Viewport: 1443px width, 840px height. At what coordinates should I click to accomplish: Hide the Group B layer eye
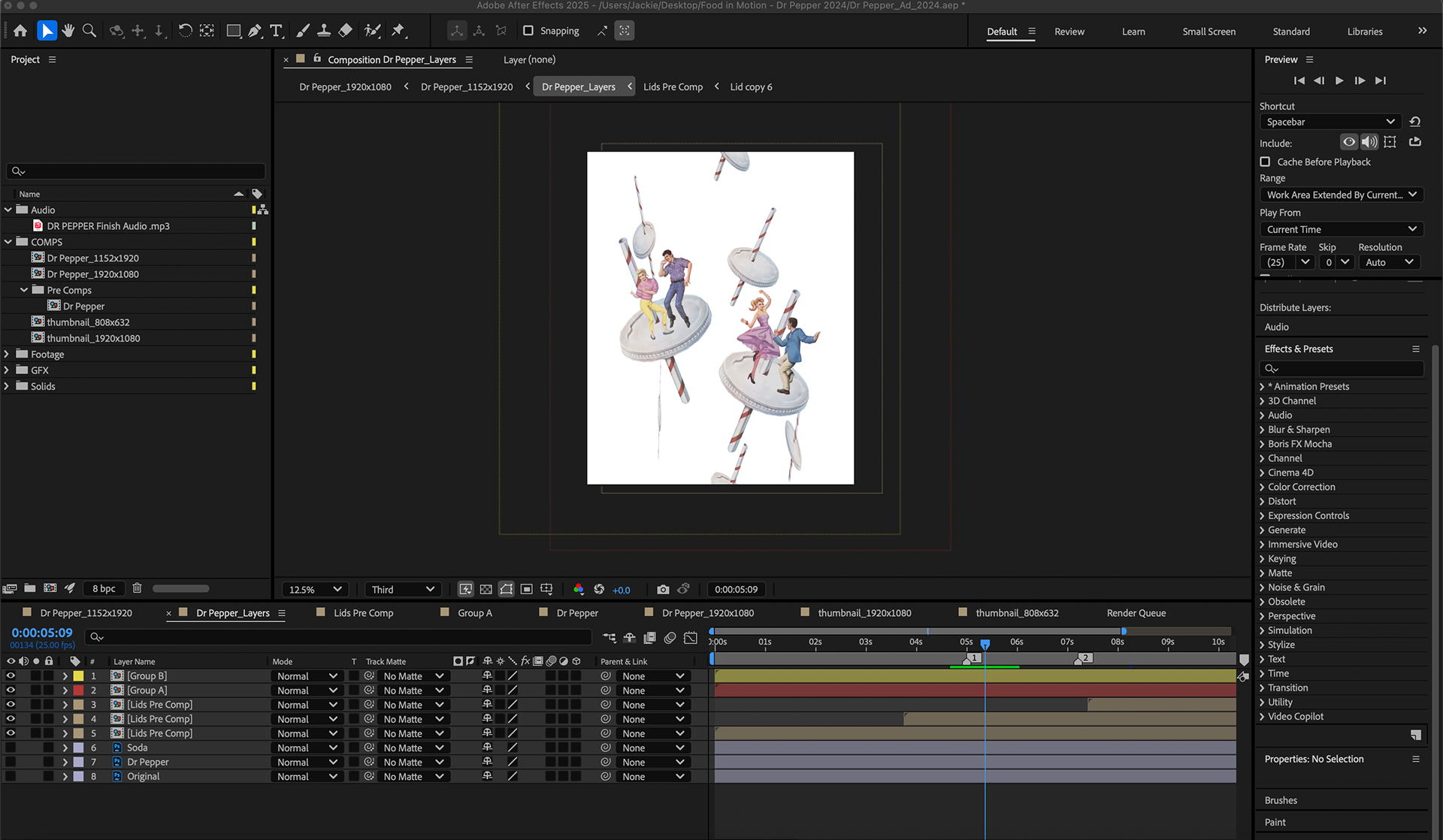point(11,676)
